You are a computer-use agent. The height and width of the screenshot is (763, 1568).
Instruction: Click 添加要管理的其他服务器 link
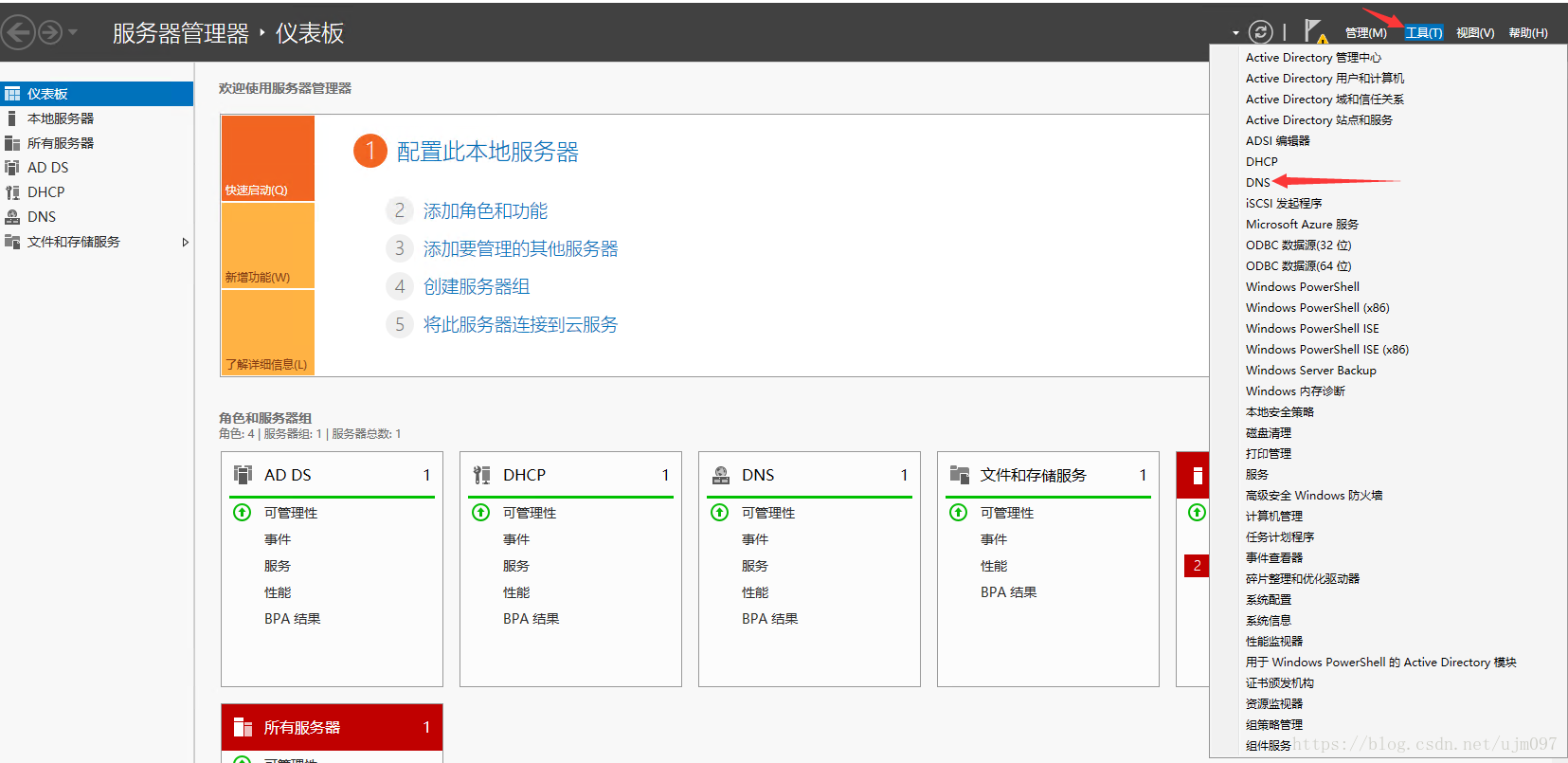(x=520, y=248)
